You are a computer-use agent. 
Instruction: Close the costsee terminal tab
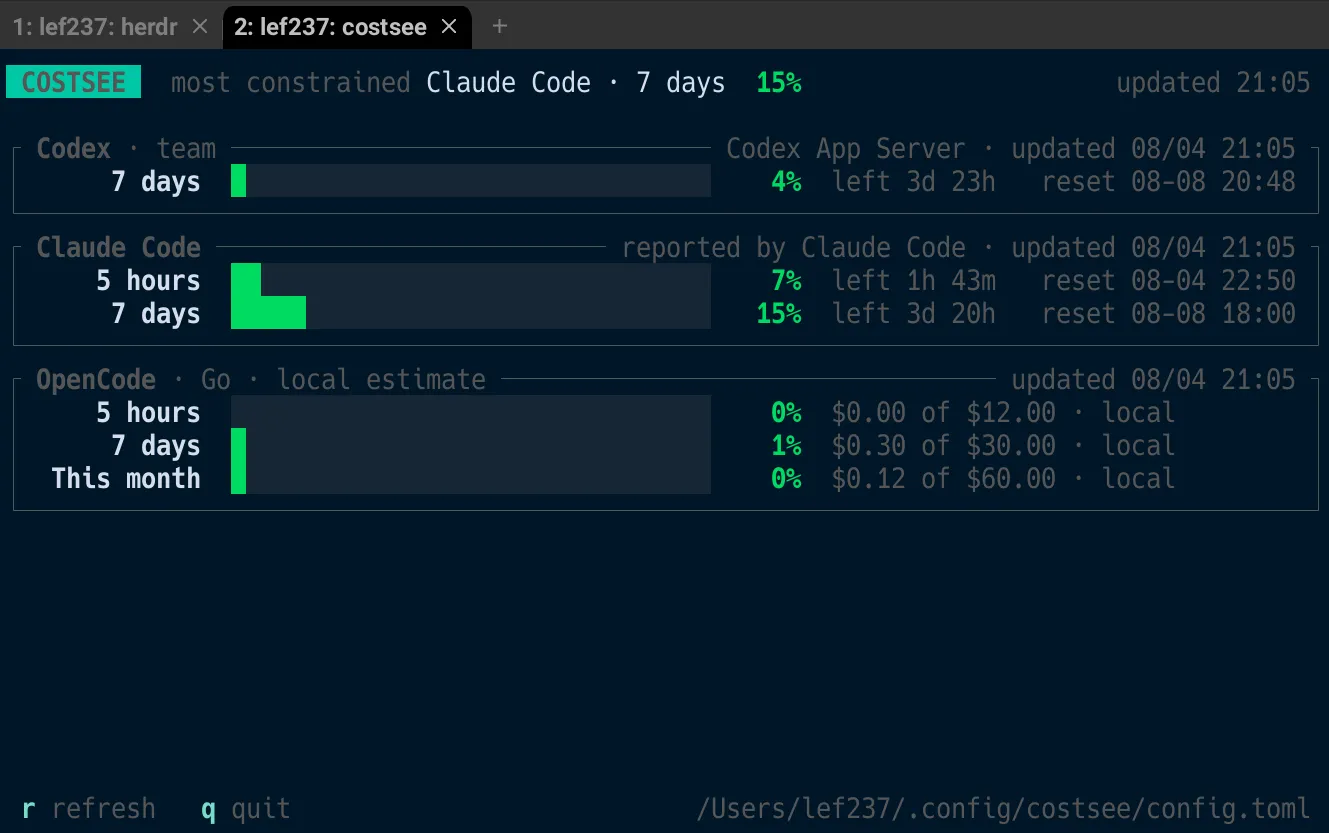click(449, 27)
